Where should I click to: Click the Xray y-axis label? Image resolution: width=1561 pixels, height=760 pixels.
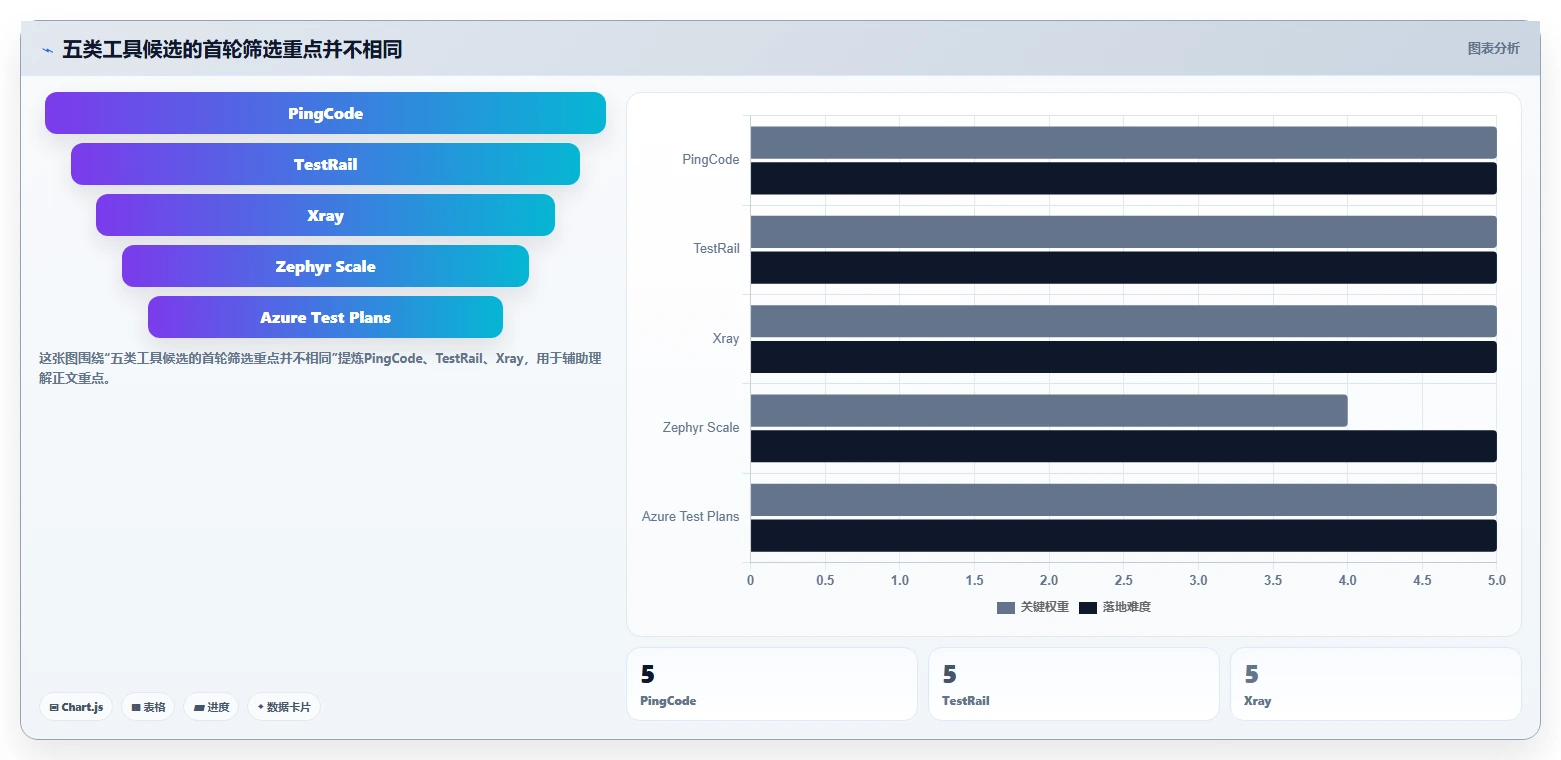[x=726, y=339]
